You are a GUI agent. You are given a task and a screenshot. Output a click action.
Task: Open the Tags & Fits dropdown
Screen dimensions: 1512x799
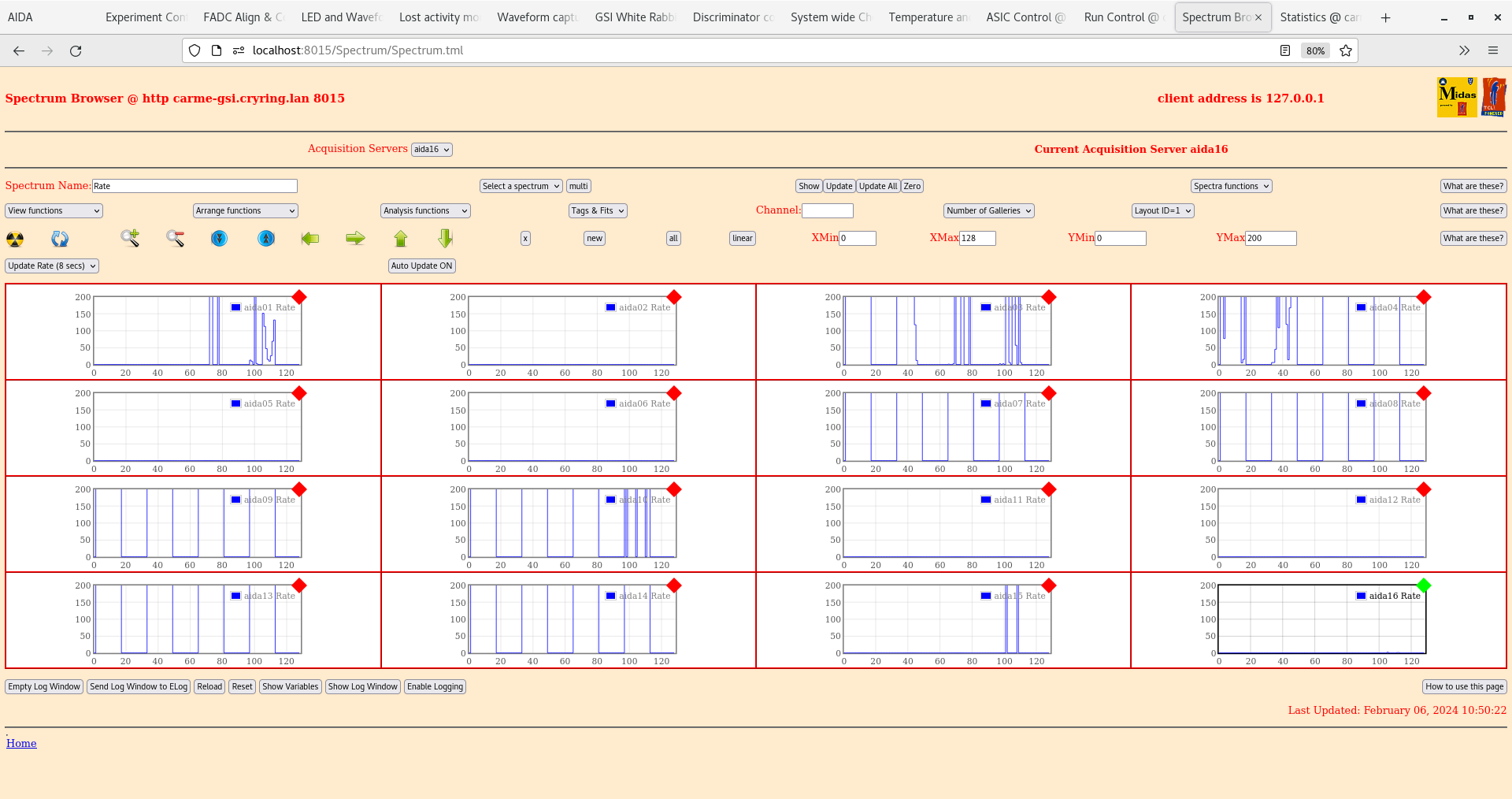pos(598,210)
